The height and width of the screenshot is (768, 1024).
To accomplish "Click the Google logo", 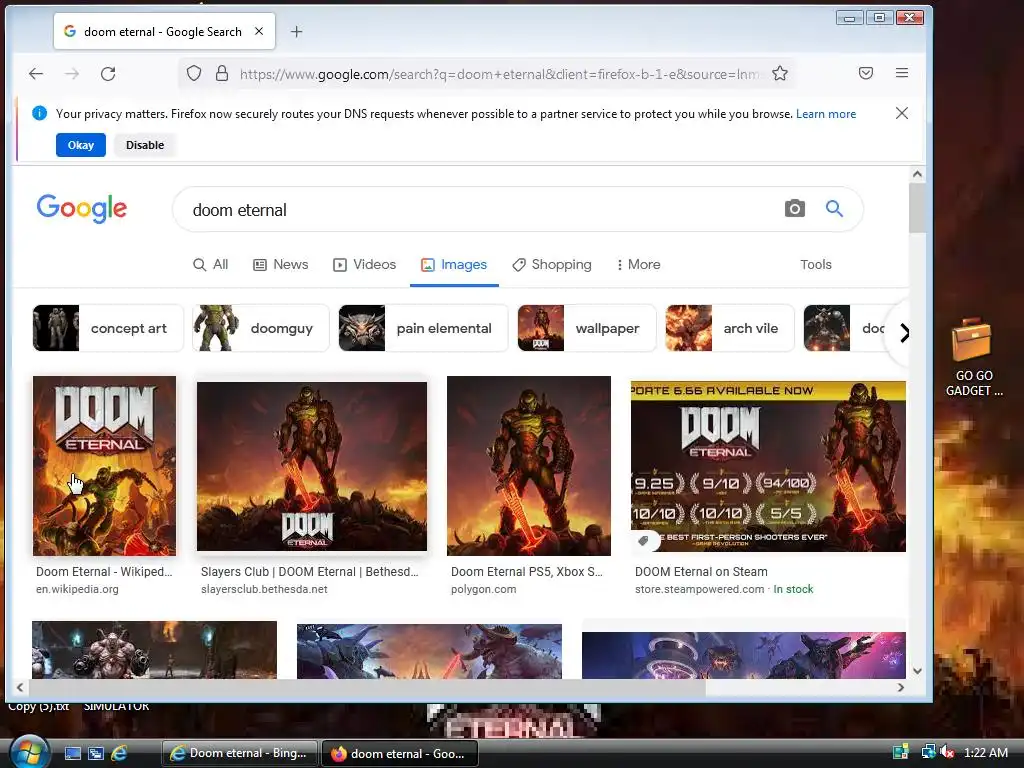I will coord(82,208).
